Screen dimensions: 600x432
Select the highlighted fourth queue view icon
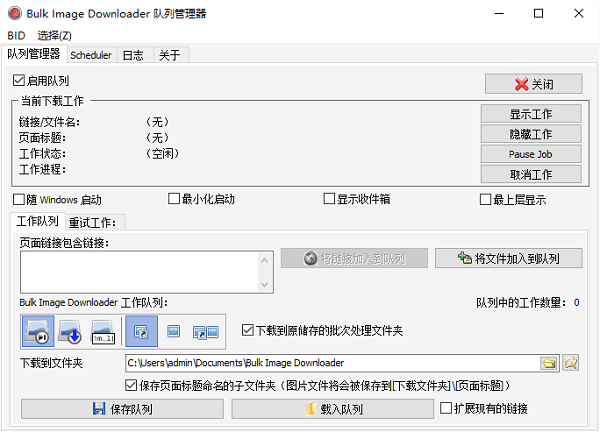pyautogui.click(x=141, y=329)
